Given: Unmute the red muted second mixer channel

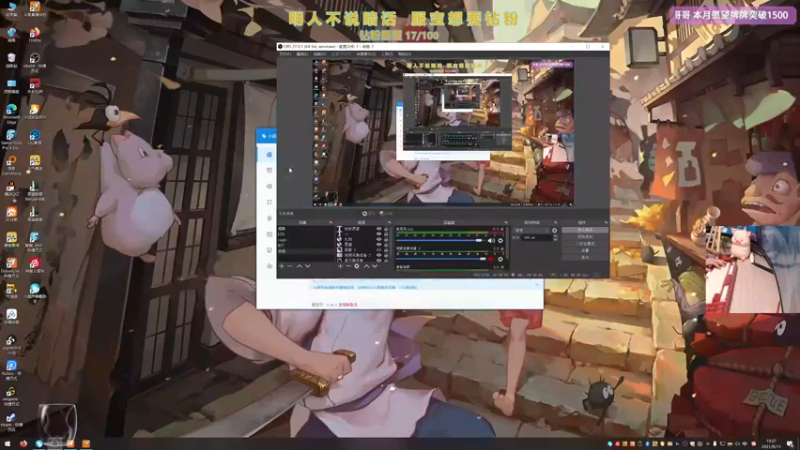Looking at the screenshot, I should click(491, 259).
